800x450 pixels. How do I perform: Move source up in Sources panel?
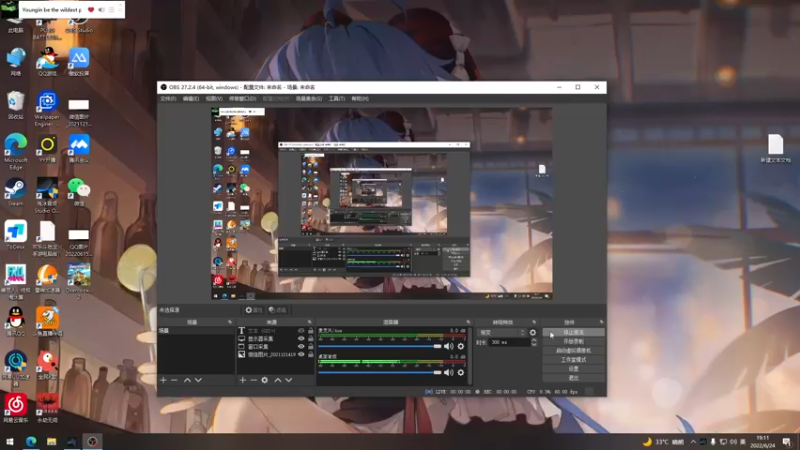(278, 380)
